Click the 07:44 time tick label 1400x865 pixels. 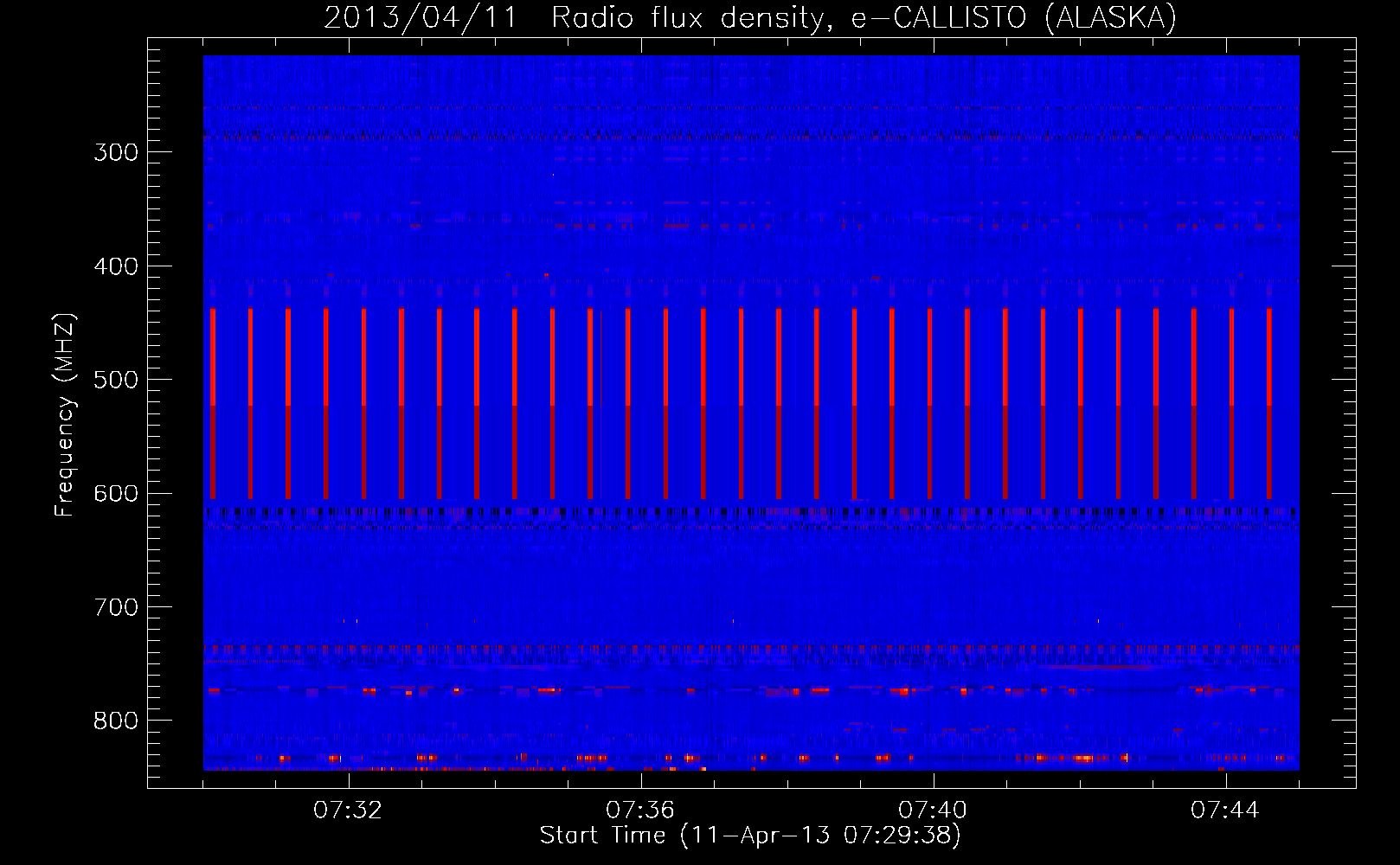click(x=1225, y=810)
